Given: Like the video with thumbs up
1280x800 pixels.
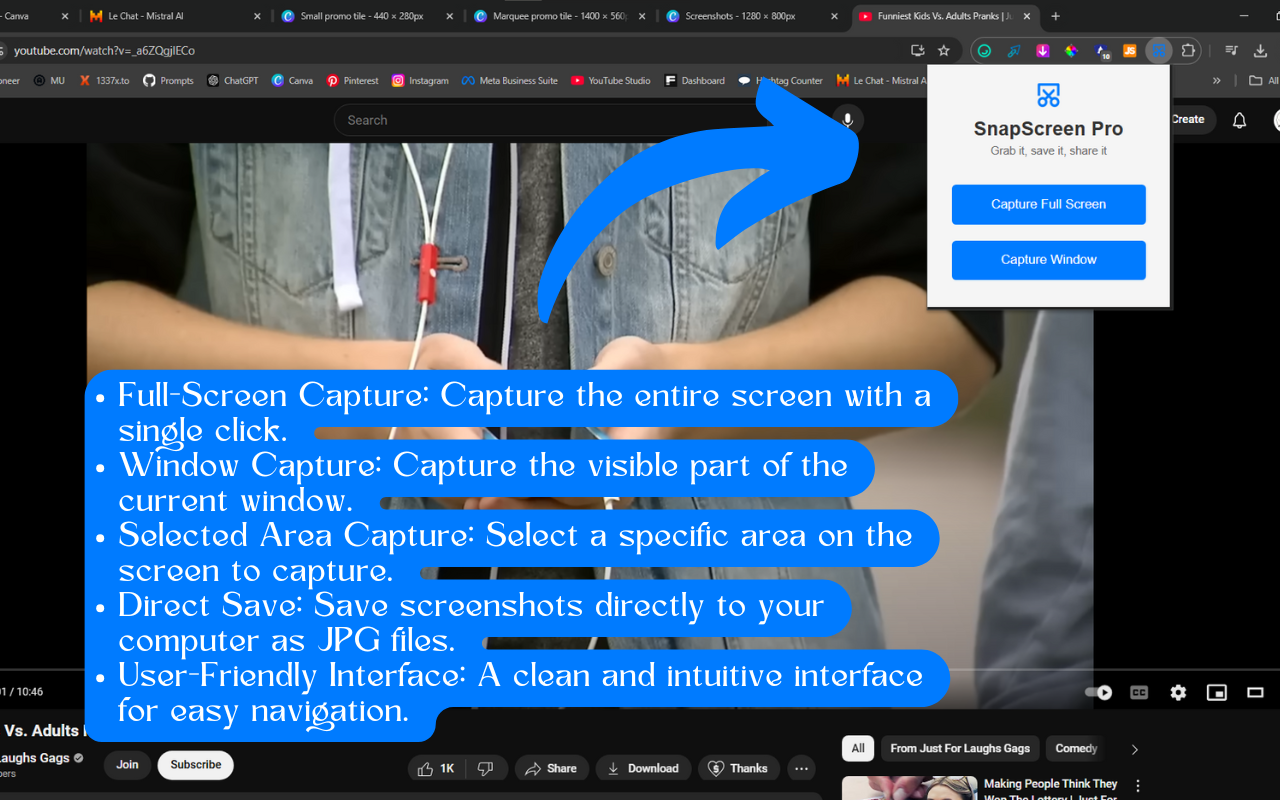Looking at the screenshot, I should pos(437,768).
